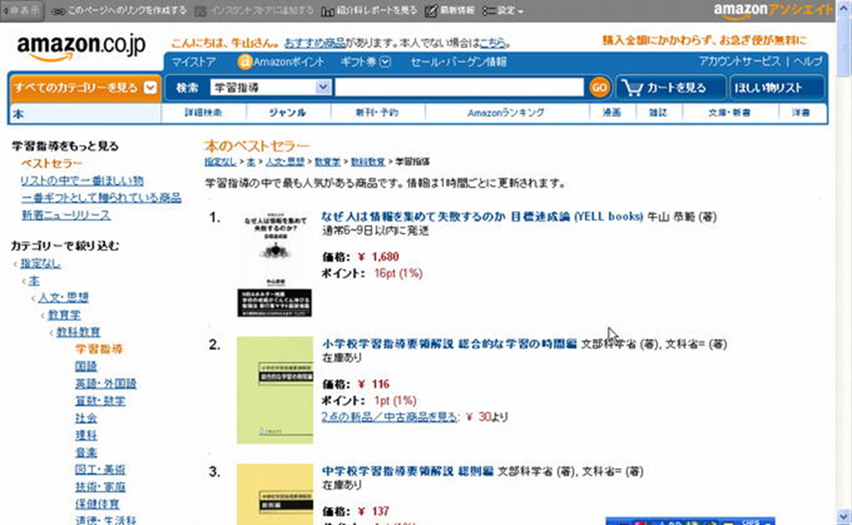This screenshot has width=852, height=525.
Task: Select 人文・思想 in the category tree
Action: point(63,298)
